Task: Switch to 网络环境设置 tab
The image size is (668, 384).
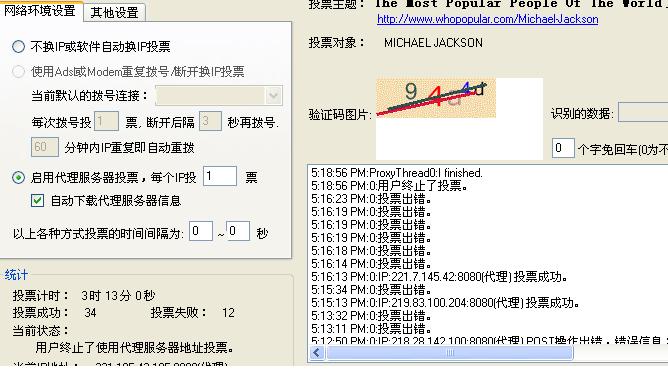Action: (x=40, y=11)
